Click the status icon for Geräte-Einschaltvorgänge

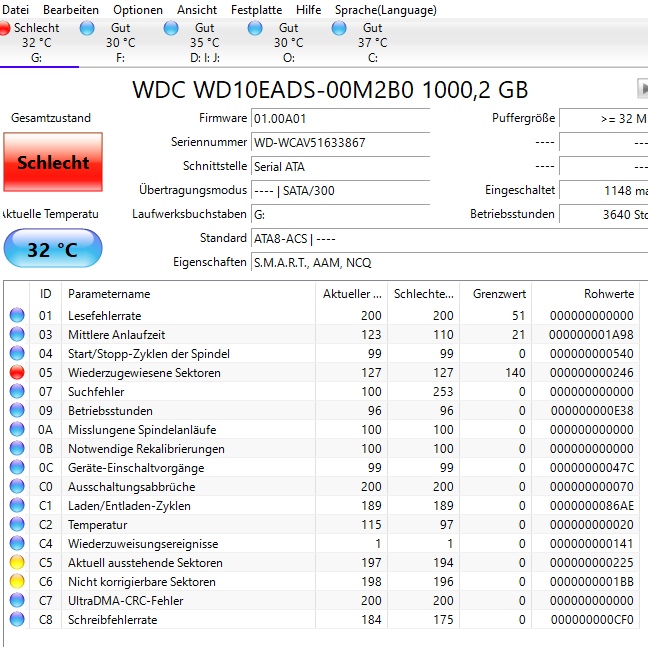point(17,467)
